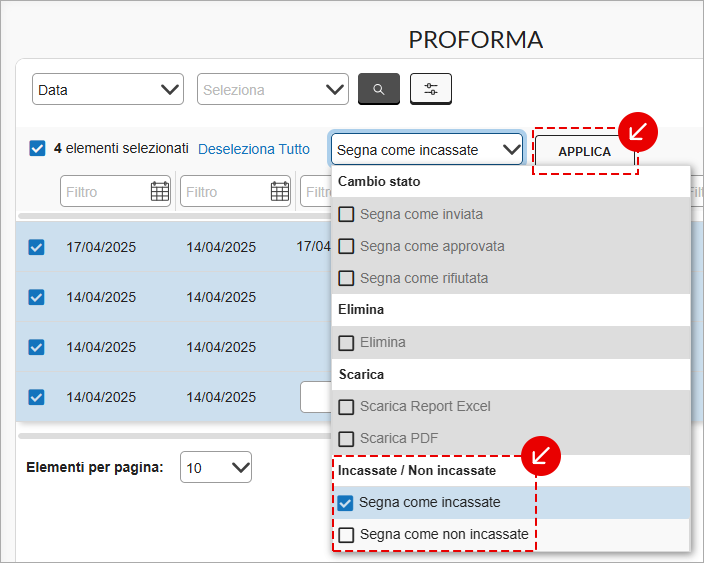This screenshot has height=563, width=704.
Task: Tick Segna come inviata checkbox
Action: coord(346,214)
